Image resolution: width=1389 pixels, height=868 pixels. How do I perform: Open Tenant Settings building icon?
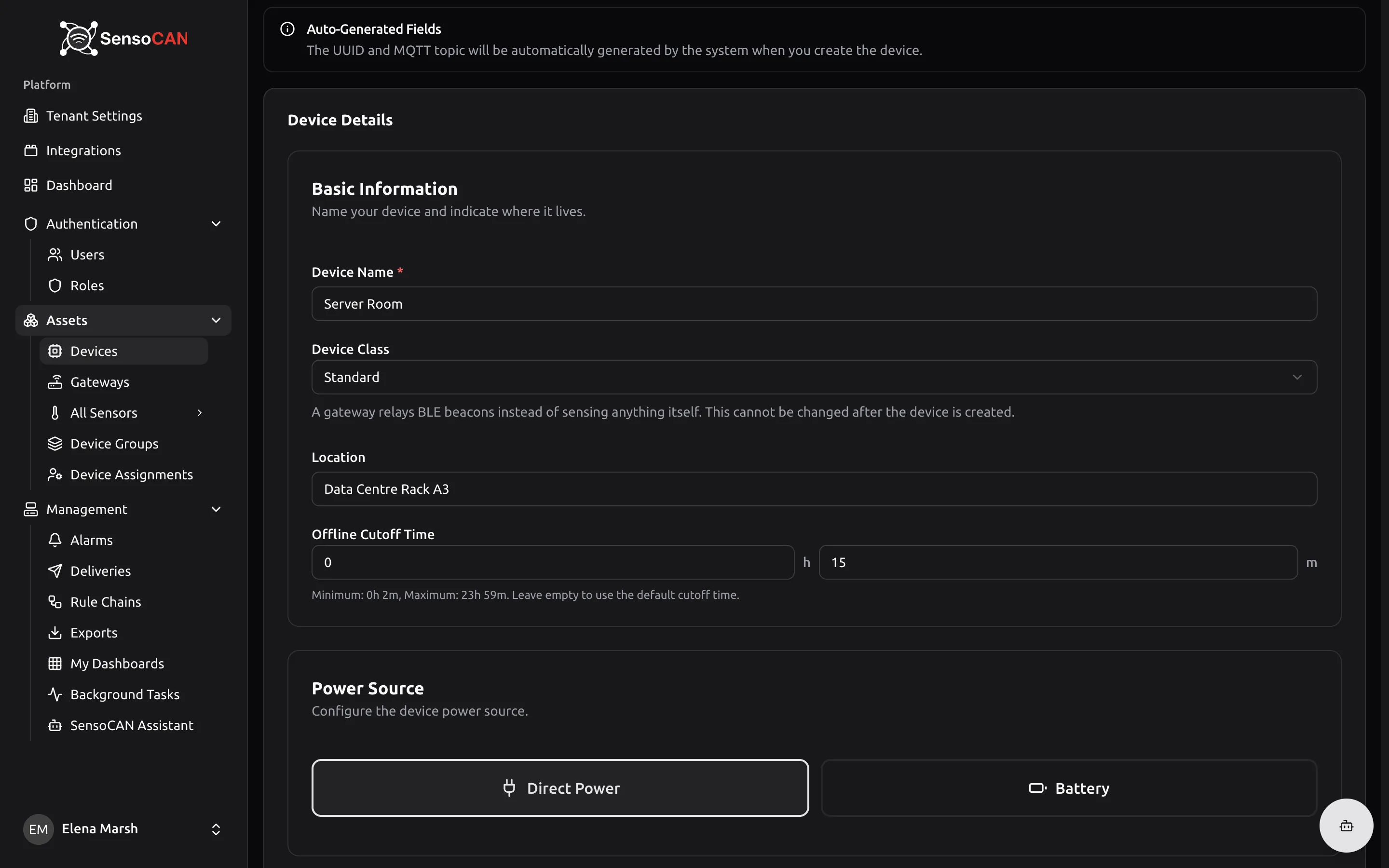tap(30, 116)
